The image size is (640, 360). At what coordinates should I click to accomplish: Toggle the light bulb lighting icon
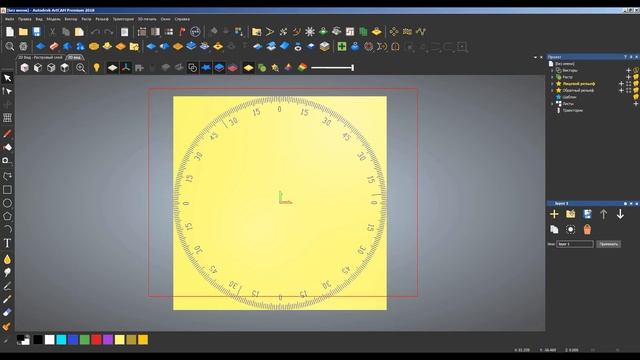click(97, 68)
